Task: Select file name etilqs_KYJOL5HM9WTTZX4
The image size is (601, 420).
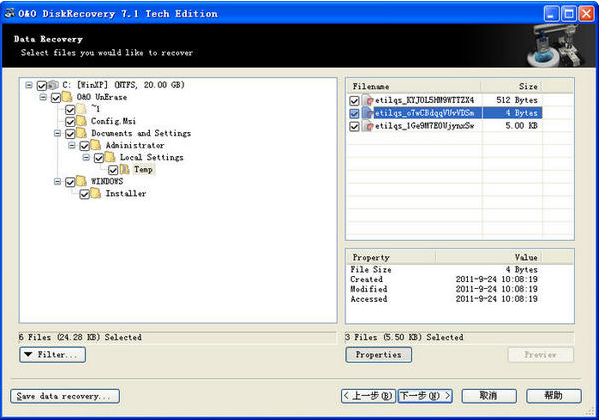Action: [424, 100]
